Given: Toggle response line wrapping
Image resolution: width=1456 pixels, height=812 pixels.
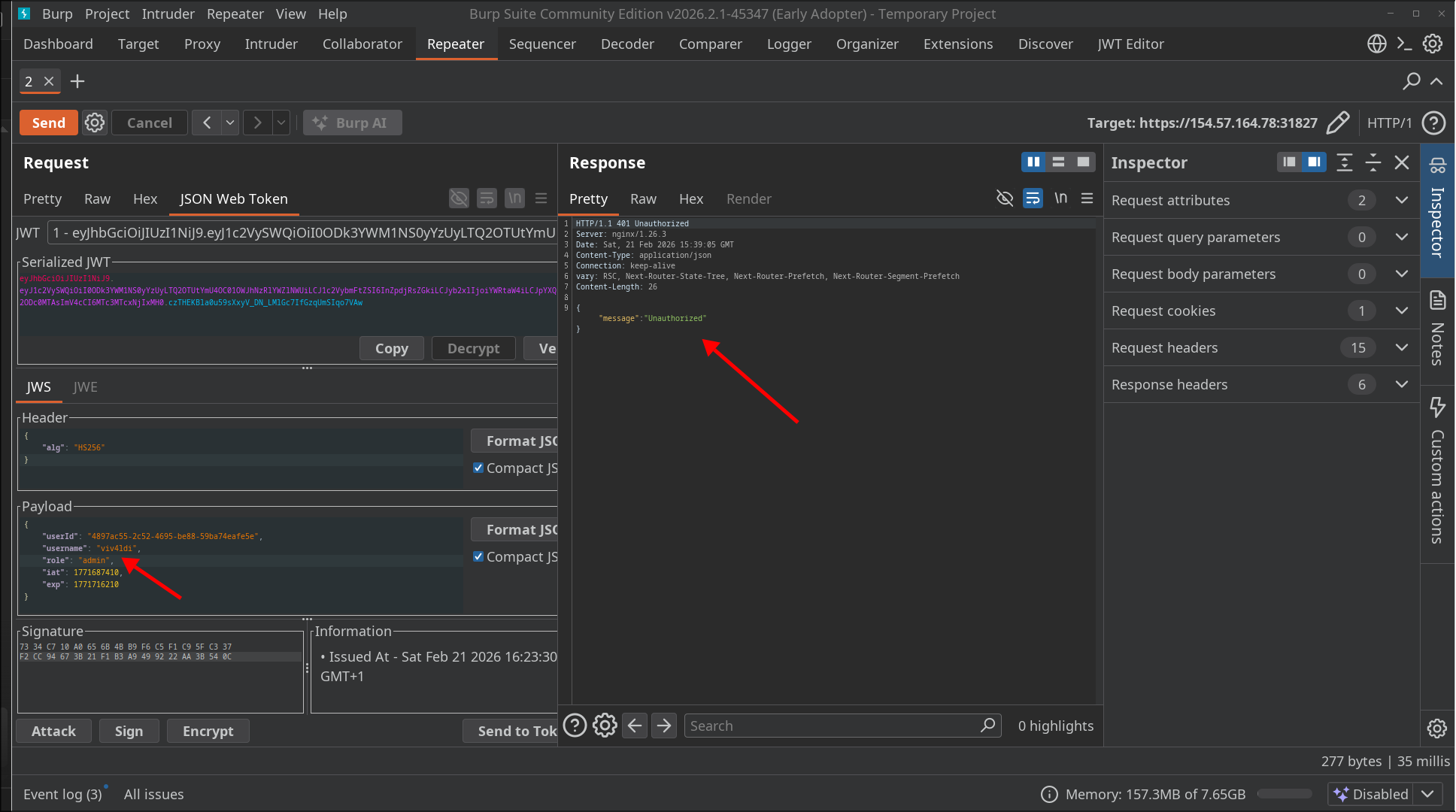Looking at the screenshot, I should (1033, 198).
